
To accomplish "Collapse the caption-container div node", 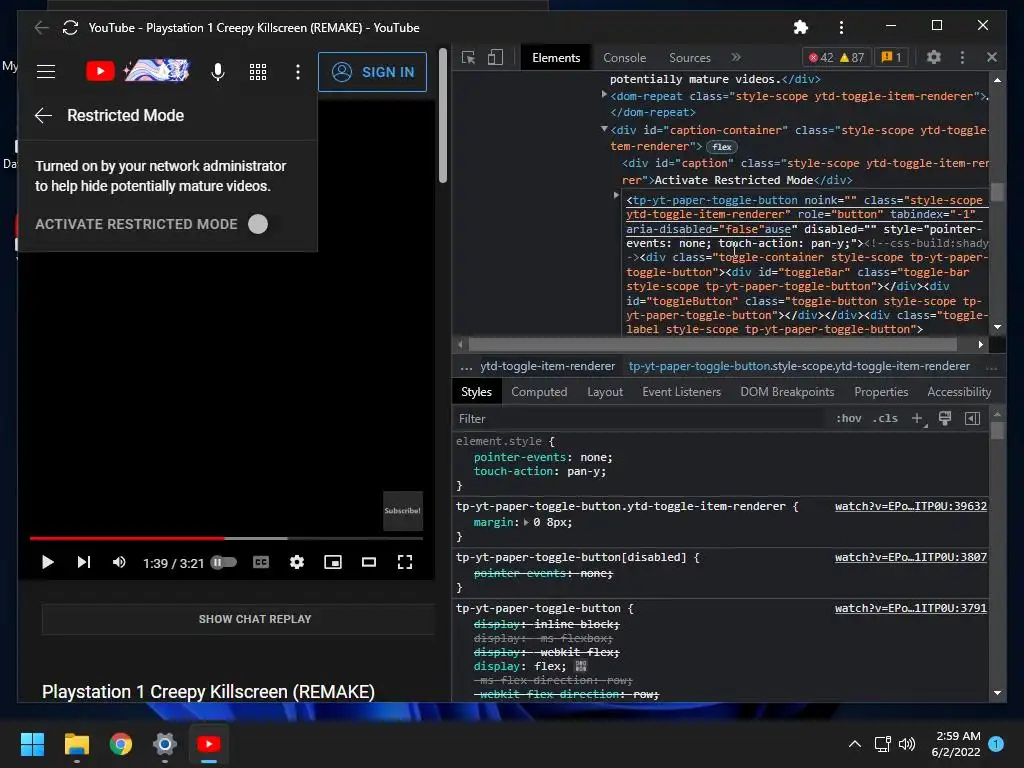I will coord(604,129).
